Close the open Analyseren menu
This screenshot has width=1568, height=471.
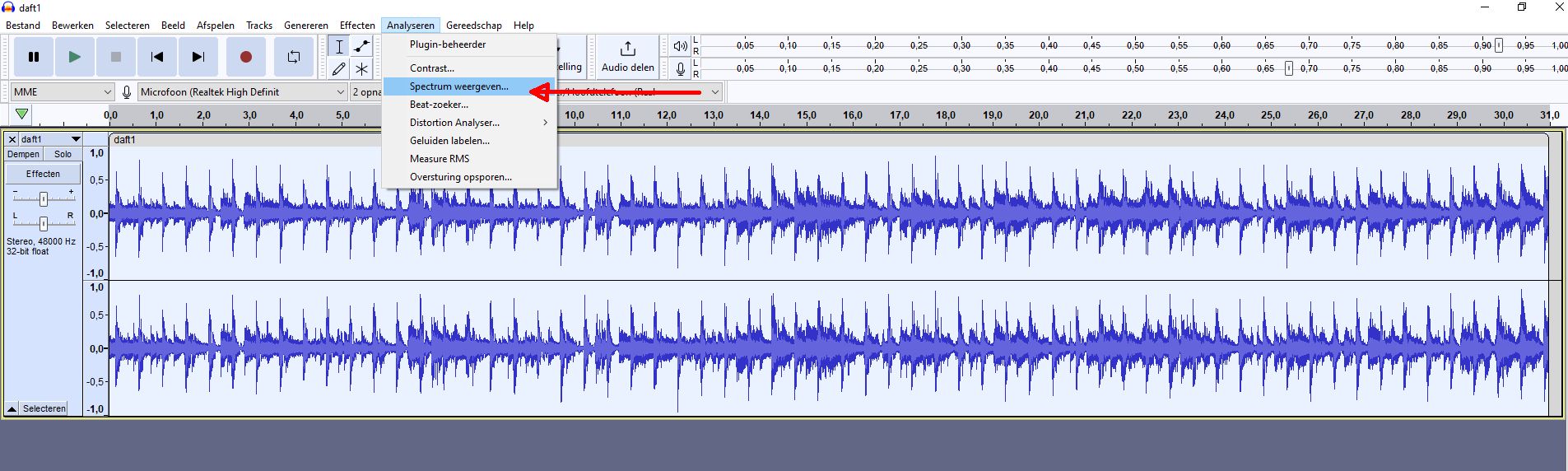411,26
